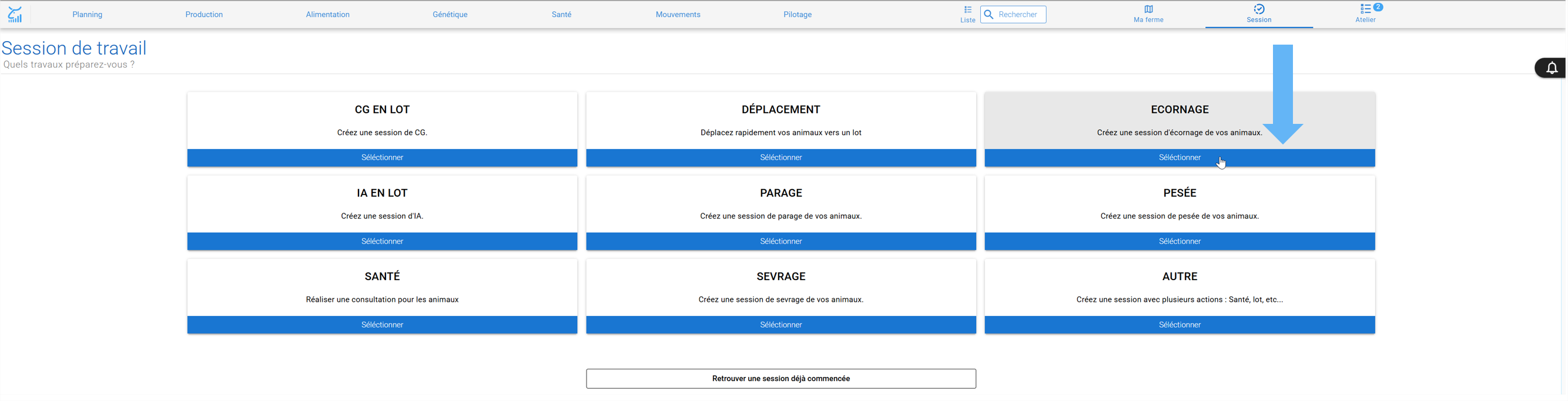Image resolution: width=1568 pixels, height=401 pixels.
Task: Click the description Déplacez rapidement vos animaux vers un lot
Action: (781, 133)
